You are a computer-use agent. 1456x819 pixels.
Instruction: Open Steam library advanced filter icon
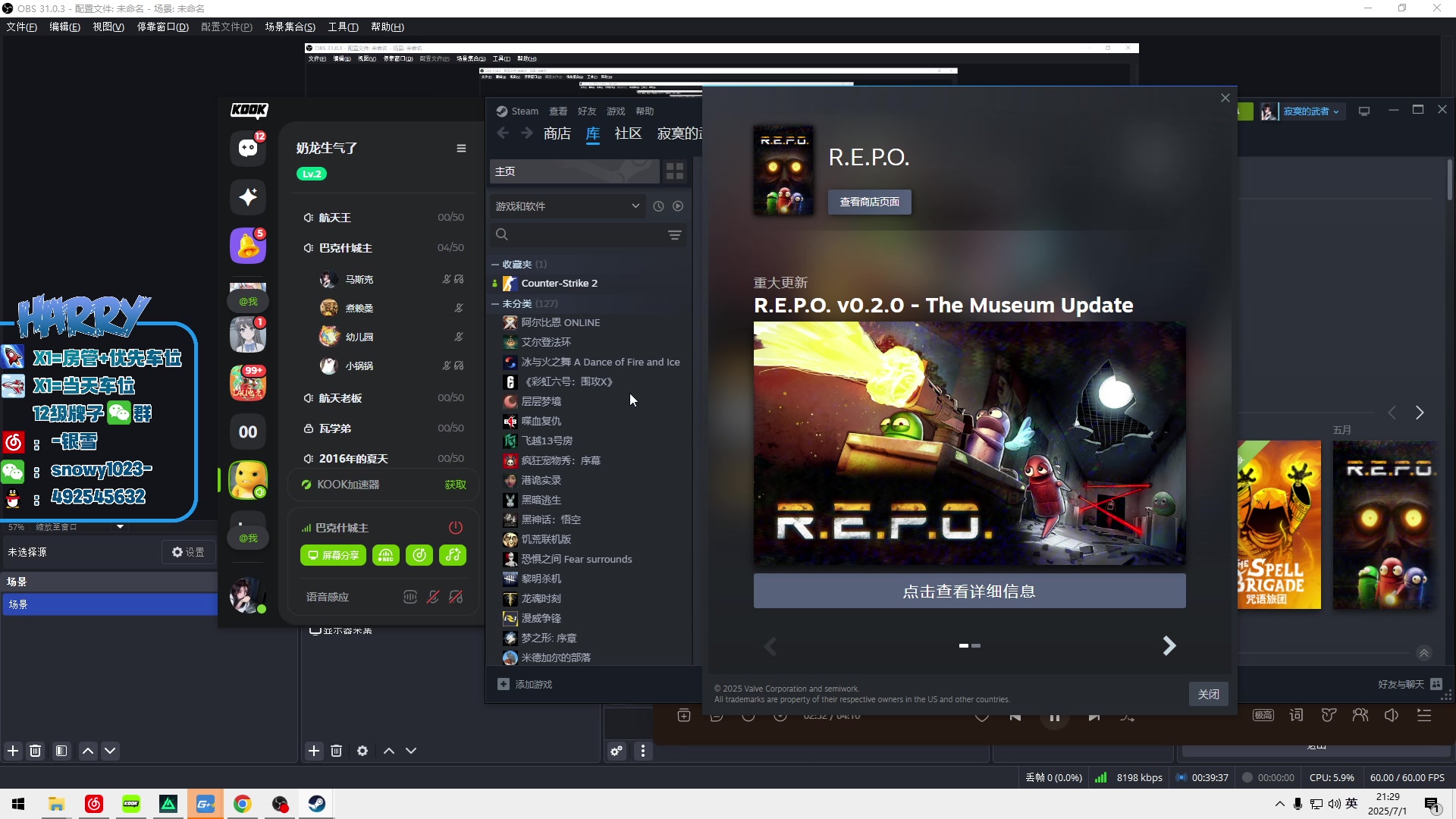coord(675,235)
